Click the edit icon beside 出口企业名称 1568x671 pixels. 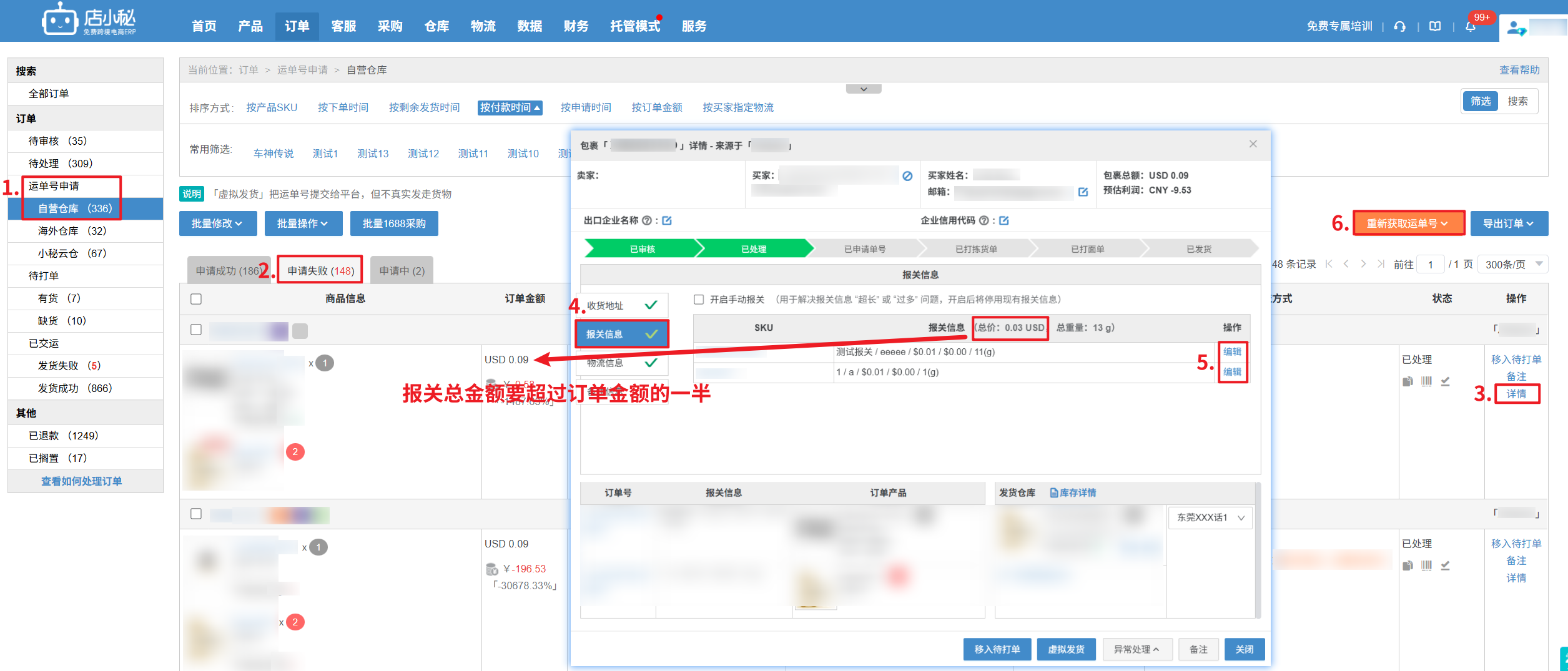click(667, 220)
